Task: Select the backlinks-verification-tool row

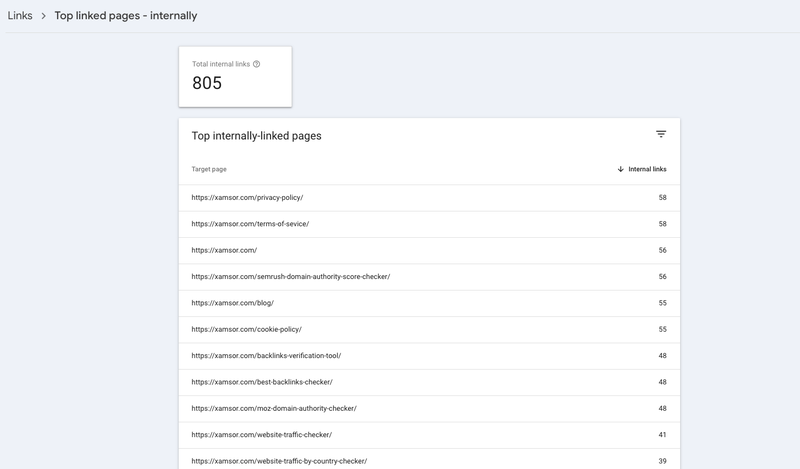Action: (x=266, y=355)
